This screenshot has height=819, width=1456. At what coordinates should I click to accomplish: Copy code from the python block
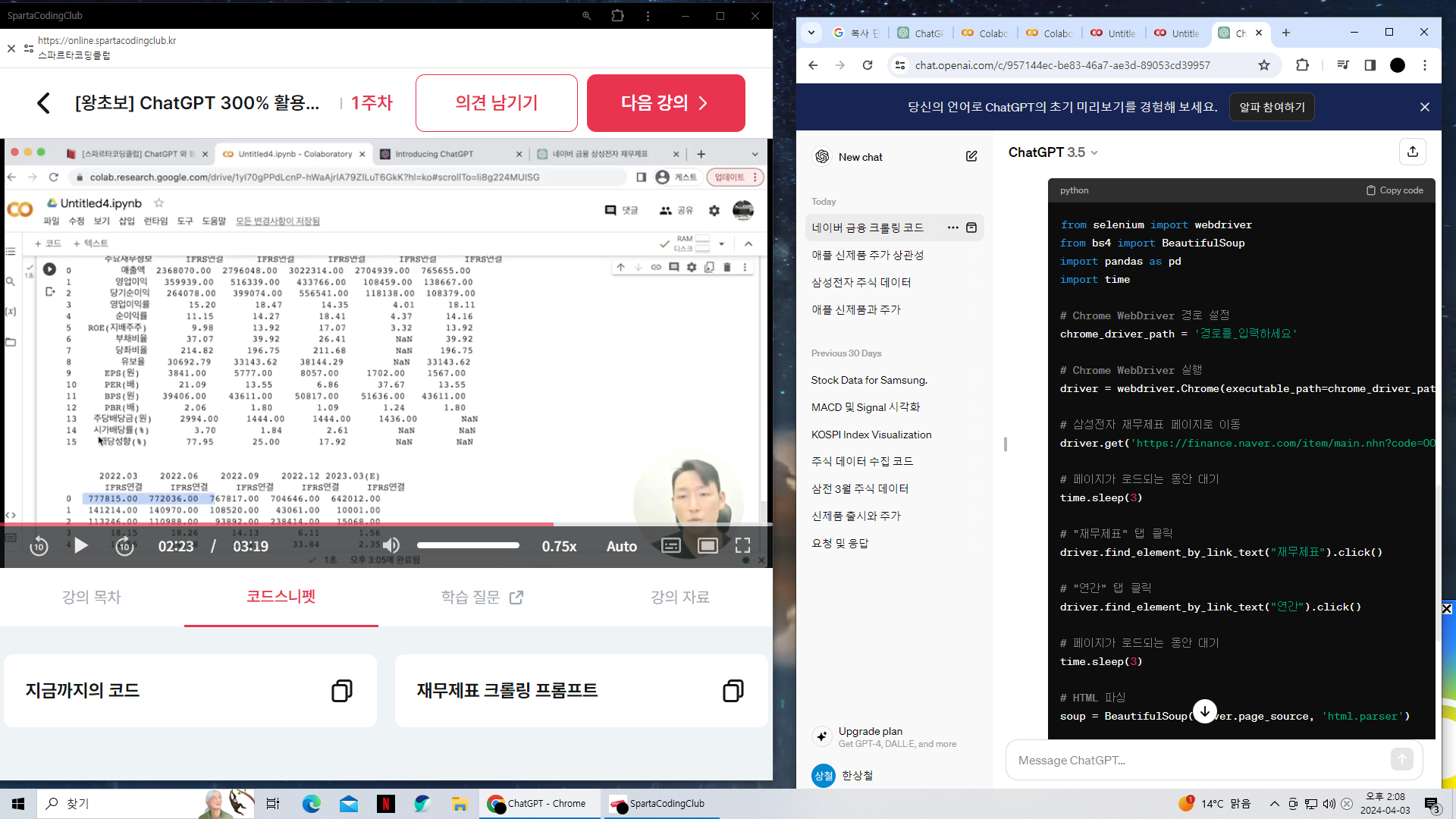pyautogui.click(x=1395, y=190)
